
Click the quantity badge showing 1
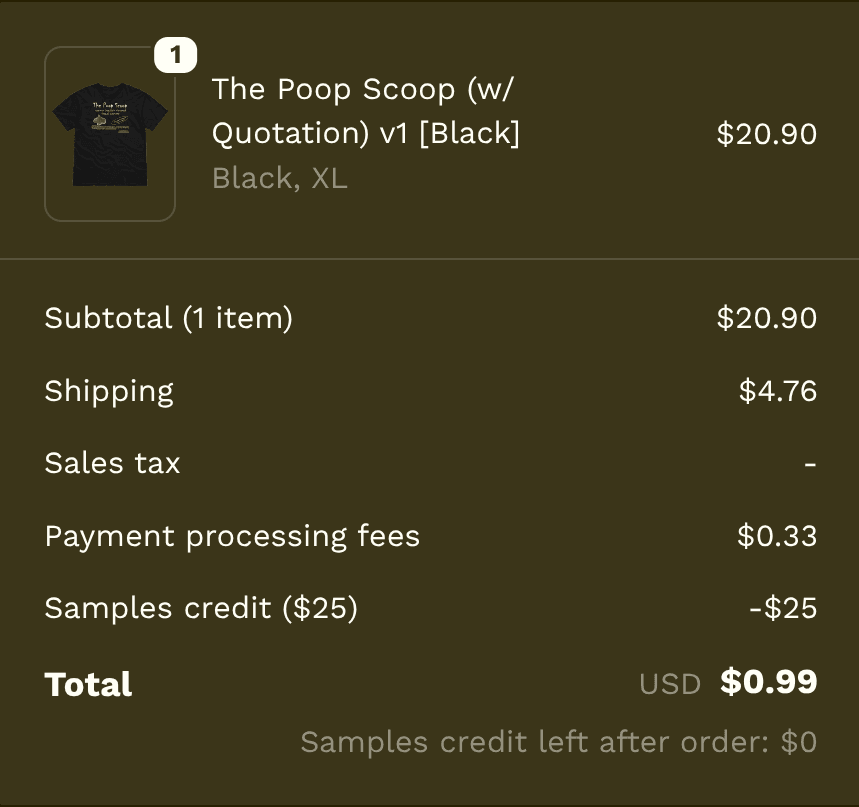176,55
